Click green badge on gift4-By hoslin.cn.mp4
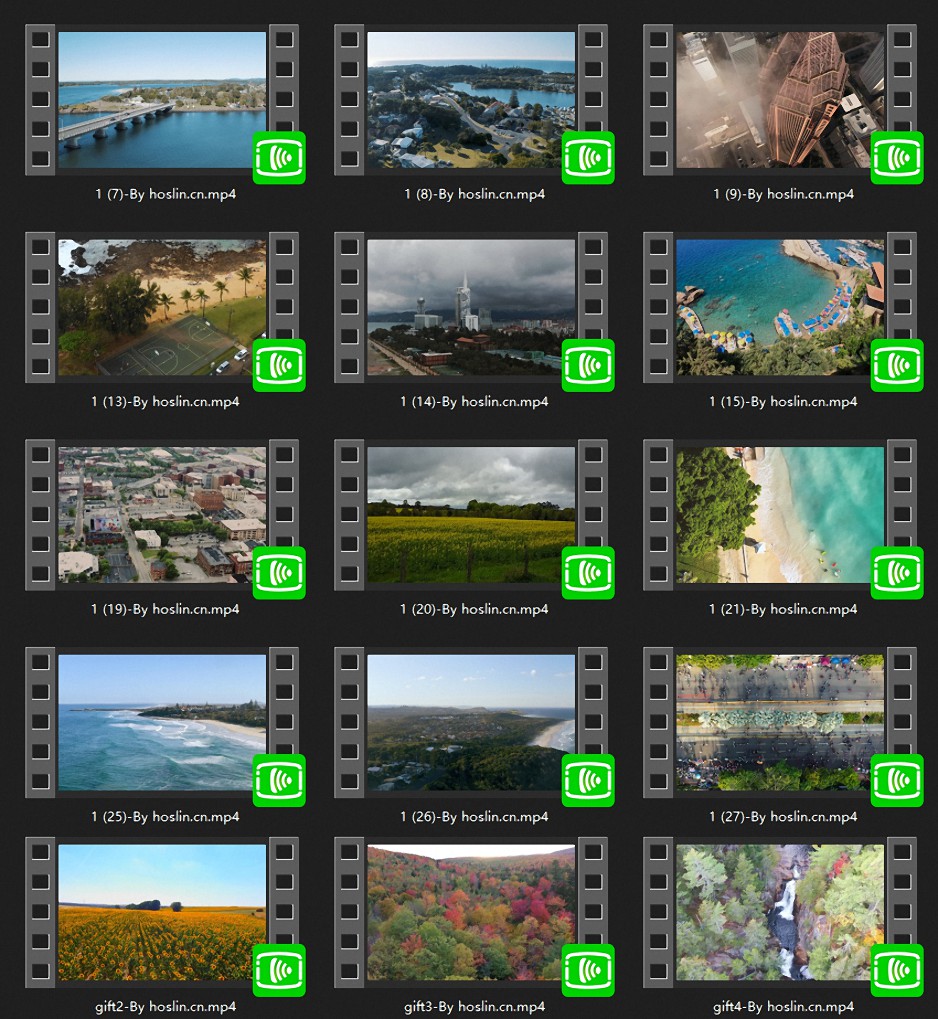The height and width of the screenshot is (1019, 938). [x=897, y=970]
